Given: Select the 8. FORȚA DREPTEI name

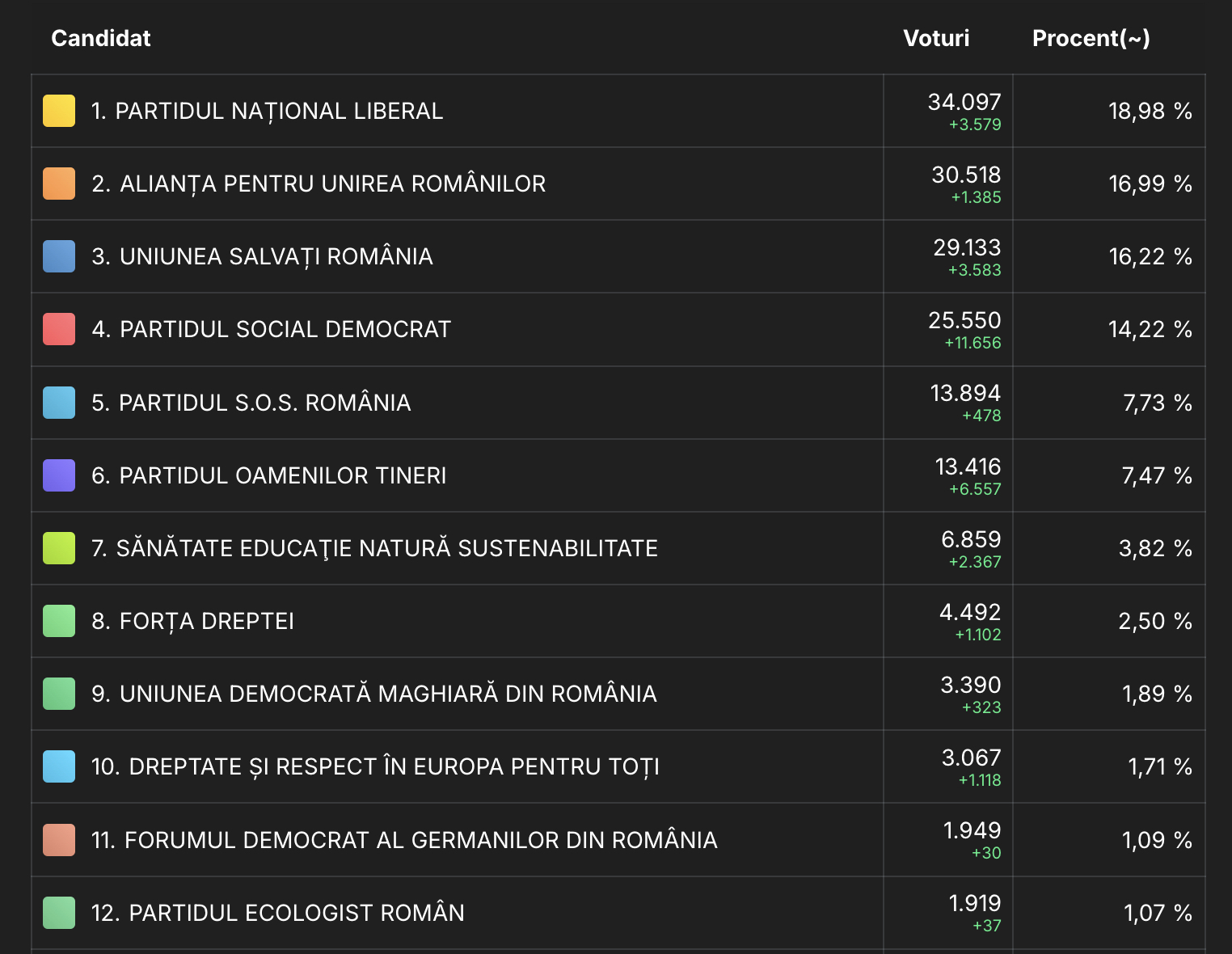Looking at the screenshot, I should coord(193,622).
